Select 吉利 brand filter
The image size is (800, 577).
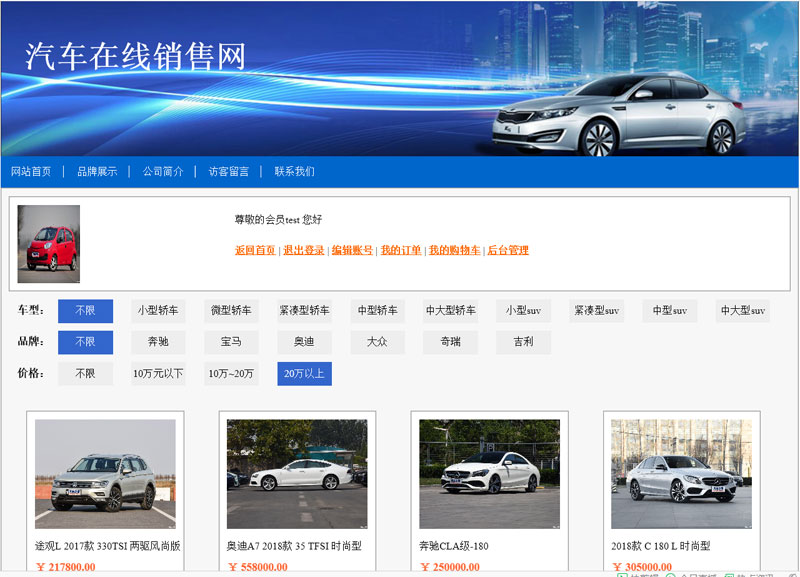click(x=523, y=342)
